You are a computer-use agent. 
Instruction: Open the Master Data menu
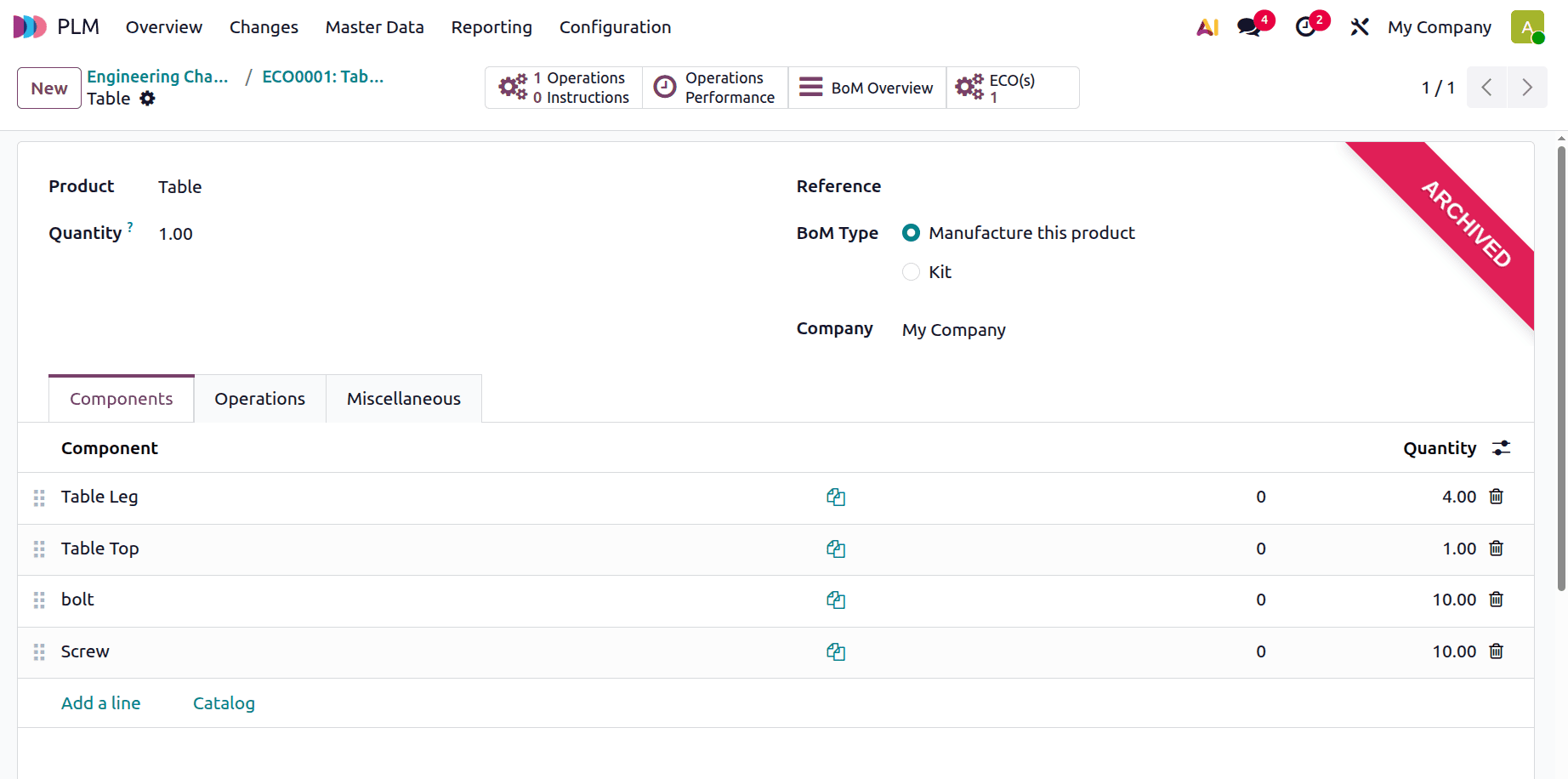coord(374,27)
